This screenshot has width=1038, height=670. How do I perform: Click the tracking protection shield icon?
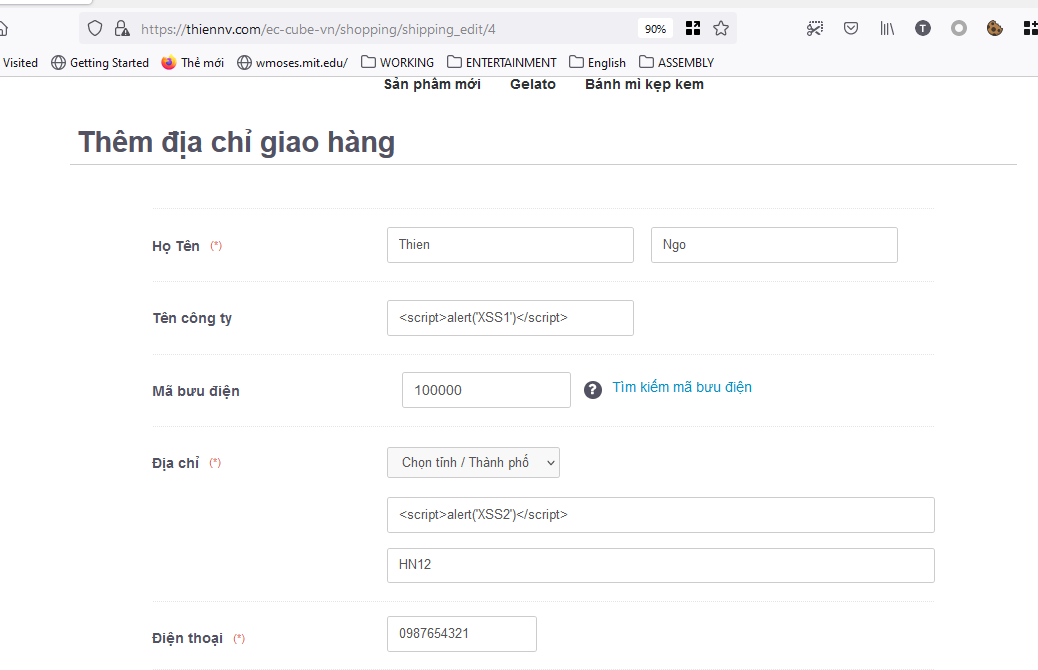pos(95,28)
